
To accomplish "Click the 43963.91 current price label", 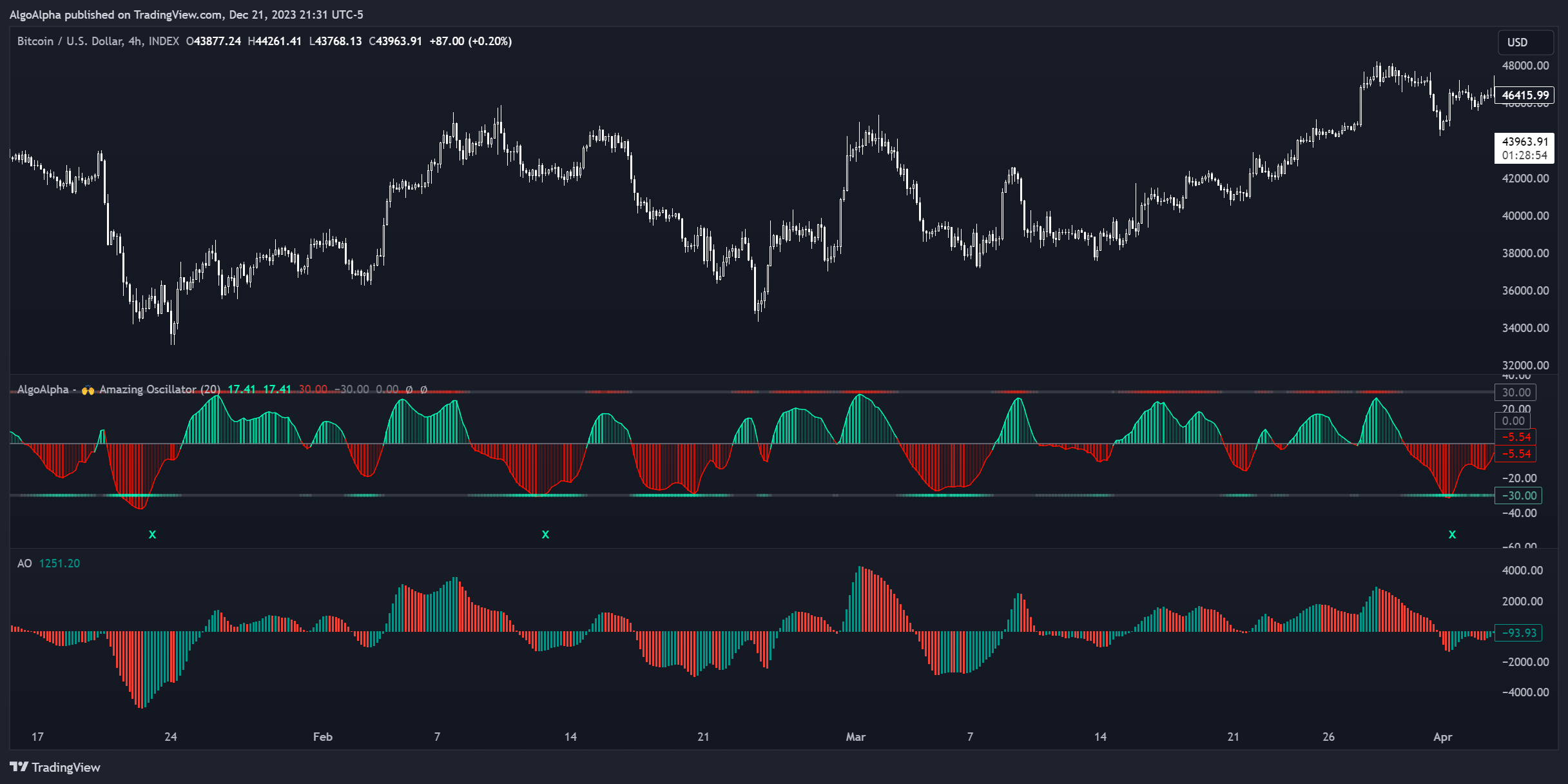I will 1524,141.
